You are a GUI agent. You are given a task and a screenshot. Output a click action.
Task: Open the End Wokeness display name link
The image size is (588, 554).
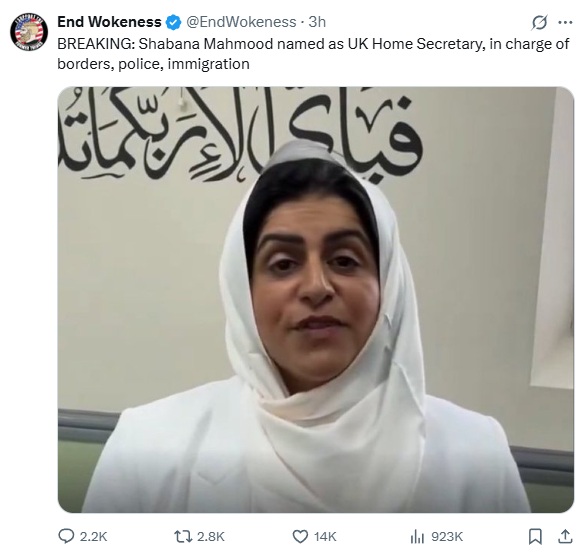coord(109,22)
